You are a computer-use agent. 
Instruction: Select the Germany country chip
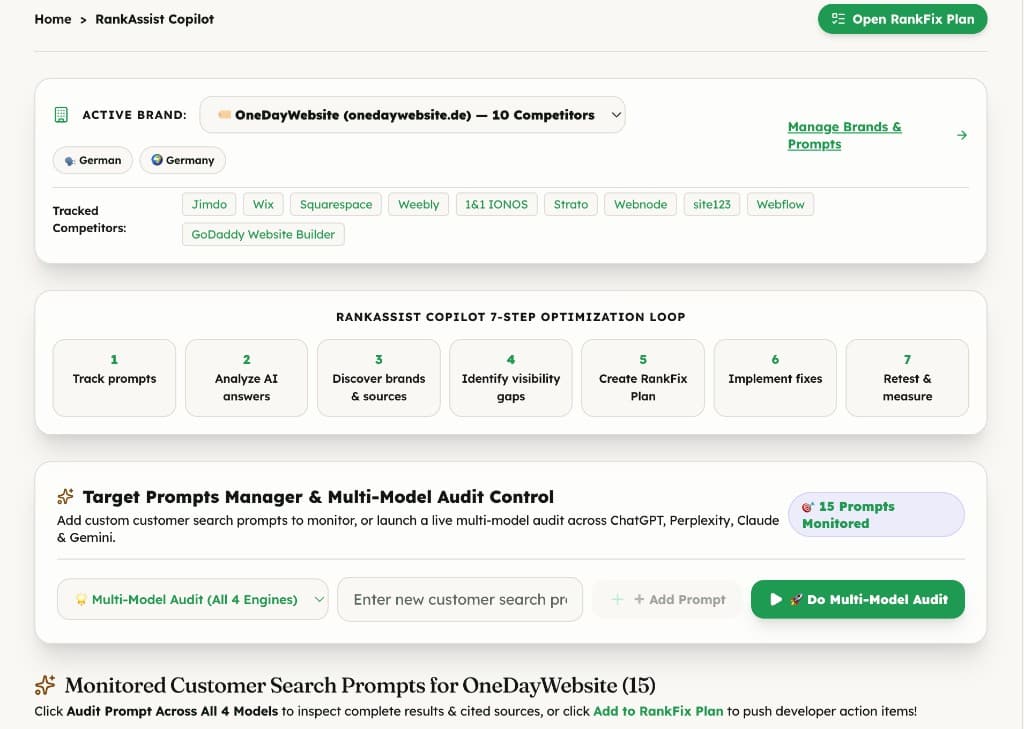183,160
